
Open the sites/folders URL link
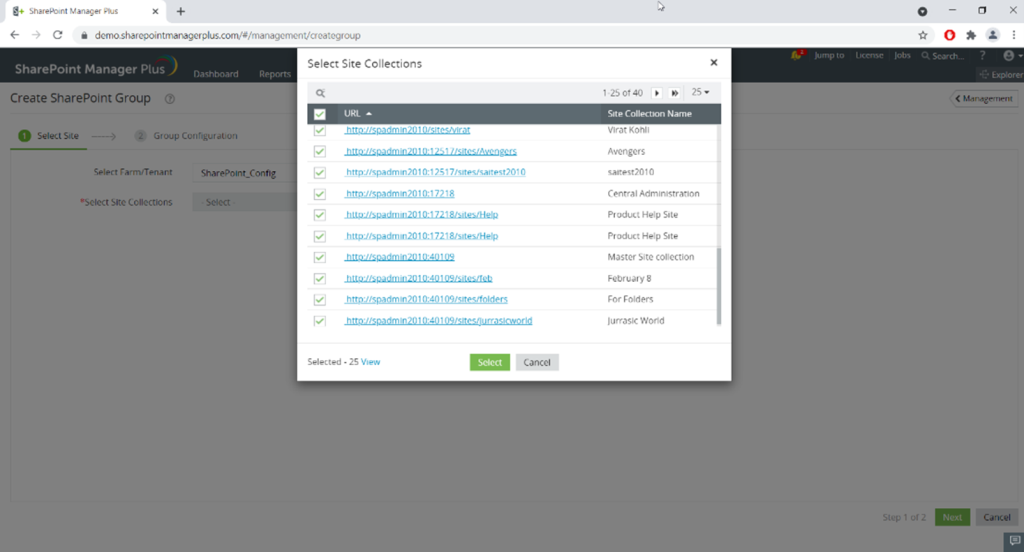pos(426,299)
